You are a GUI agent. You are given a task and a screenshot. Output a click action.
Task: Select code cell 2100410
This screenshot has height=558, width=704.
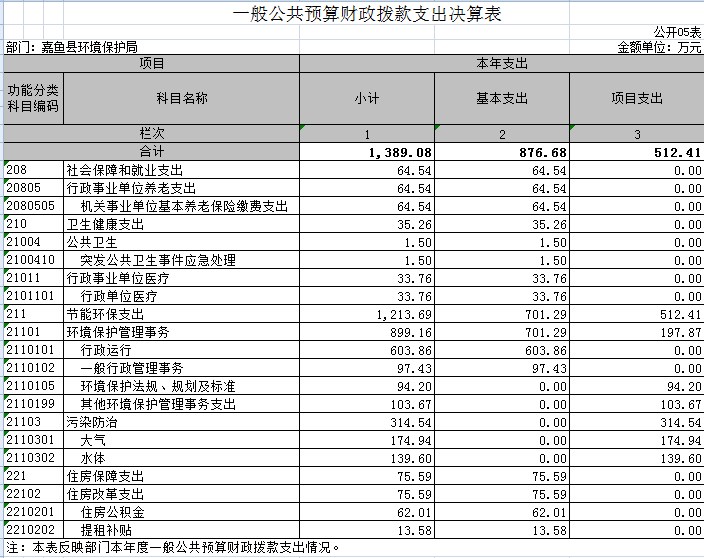pos(34,260)
